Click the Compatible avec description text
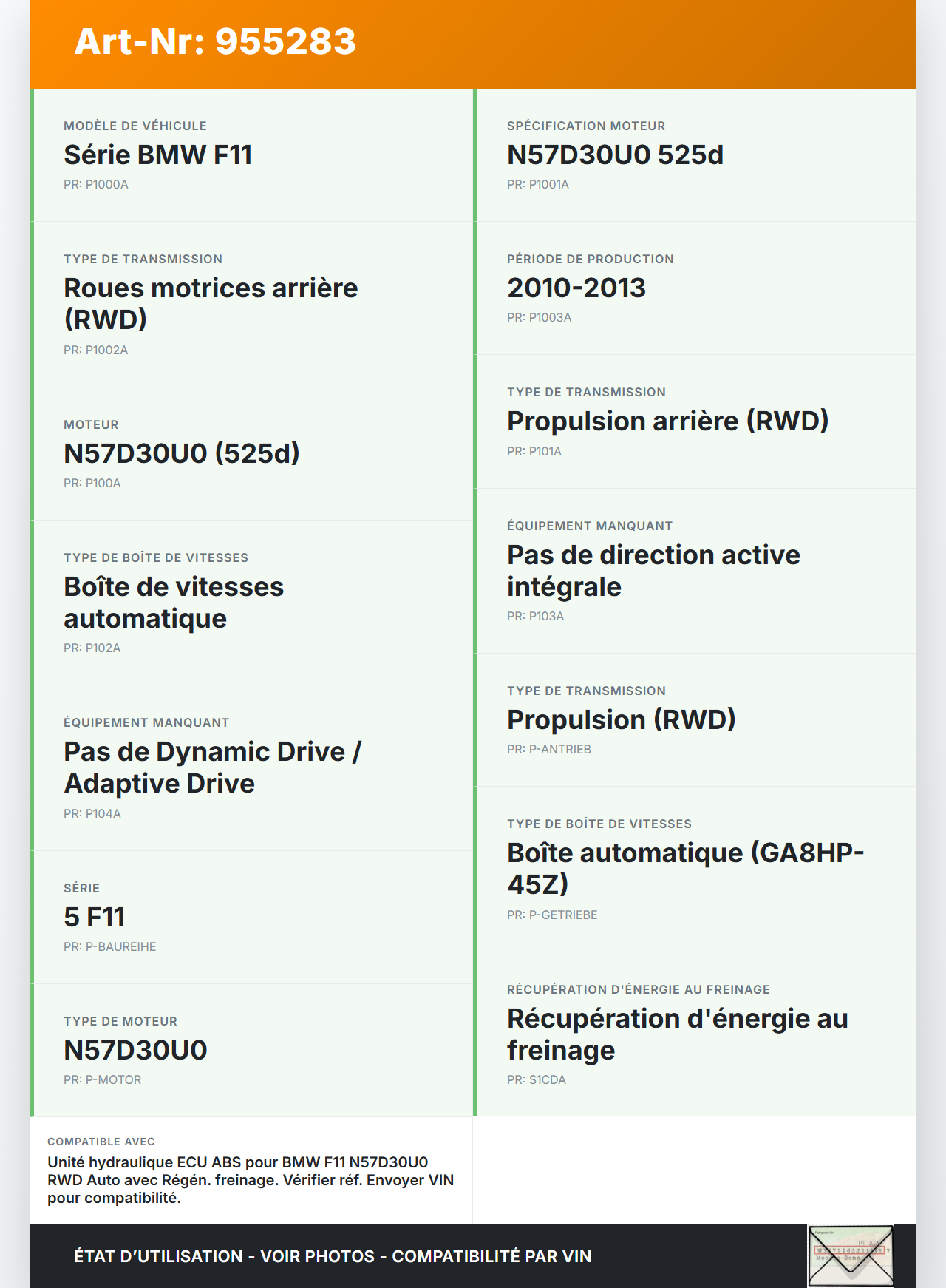Viewport: 946px width, 1288px height. coord(251,1179)
